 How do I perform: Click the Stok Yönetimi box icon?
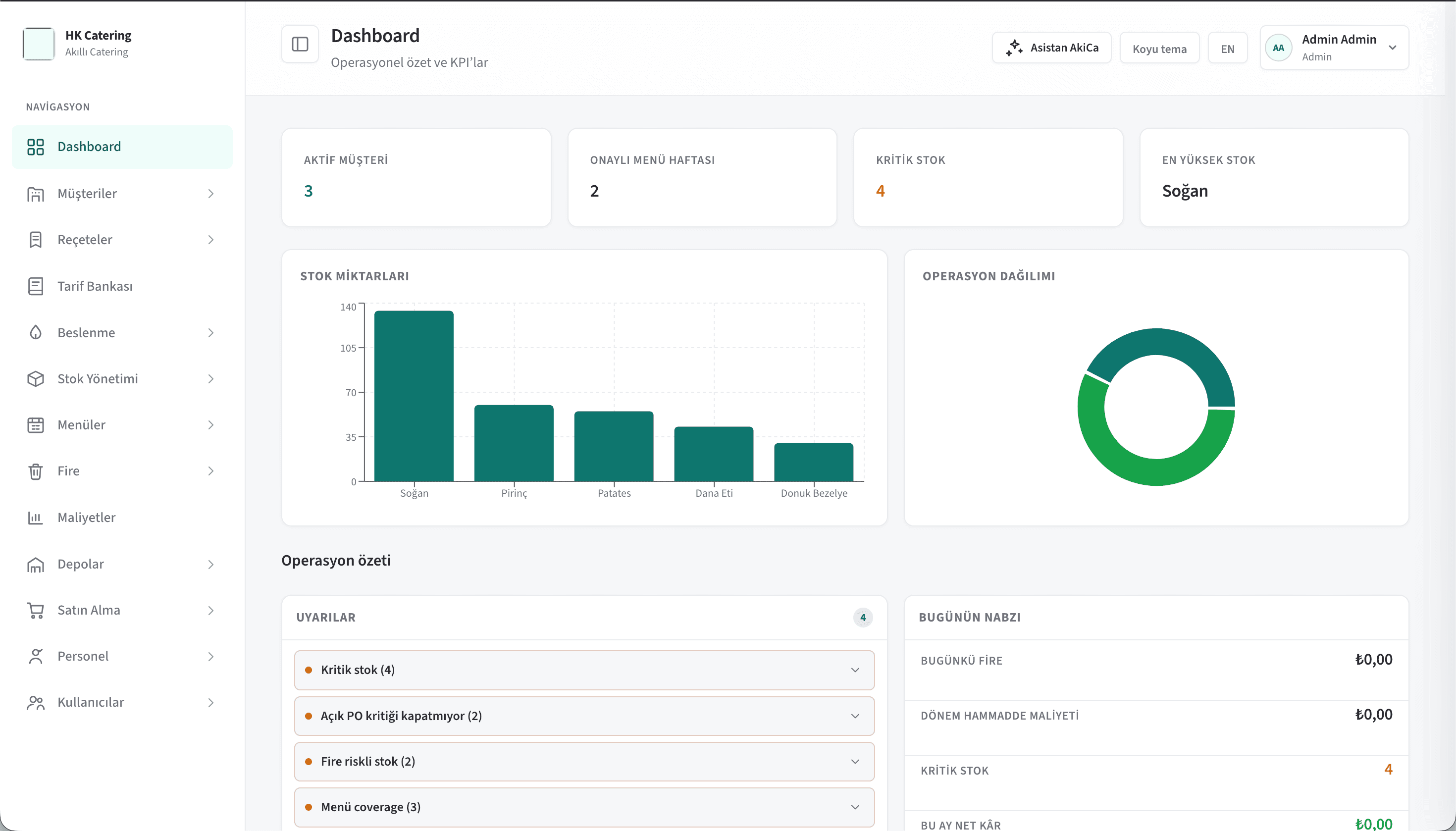pos(35,379)
